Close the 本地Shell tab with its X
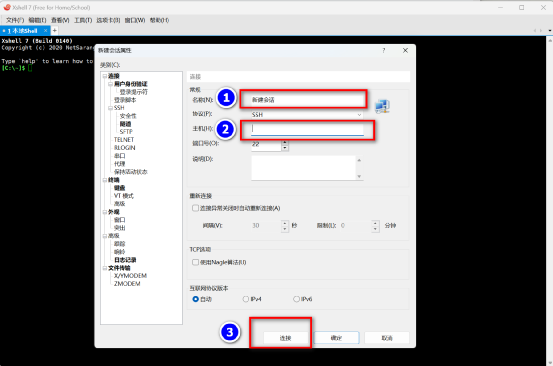The width and height of the screenshot is (553, 366). click(45, 31)
